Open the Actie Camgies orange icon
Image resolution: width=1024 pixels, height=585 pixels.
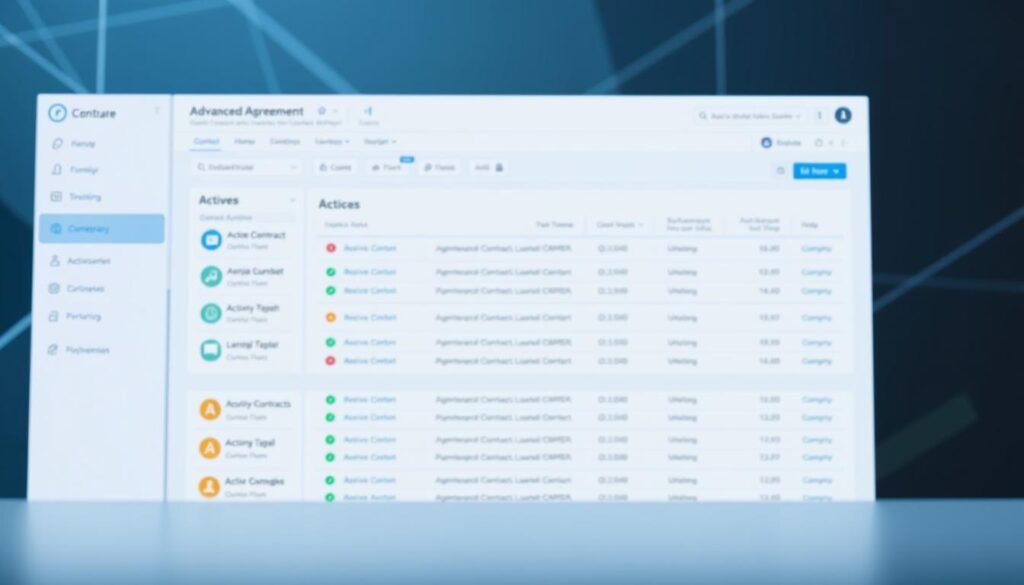point(209,486)
